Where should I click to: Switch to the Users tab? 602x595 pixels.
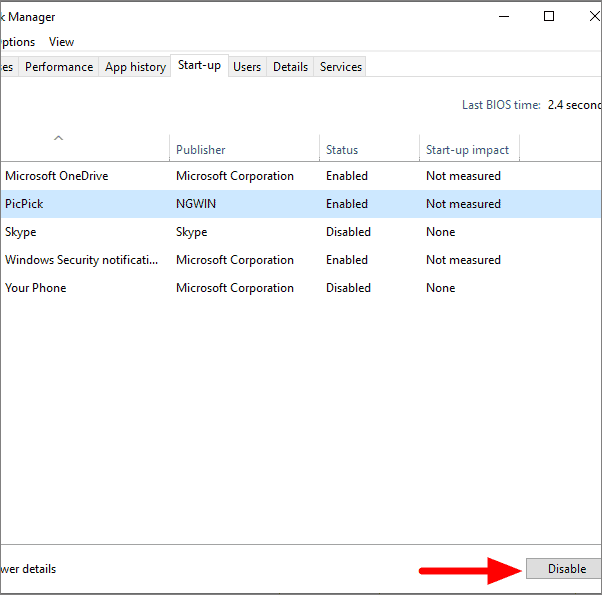click(x=247, y=67)
